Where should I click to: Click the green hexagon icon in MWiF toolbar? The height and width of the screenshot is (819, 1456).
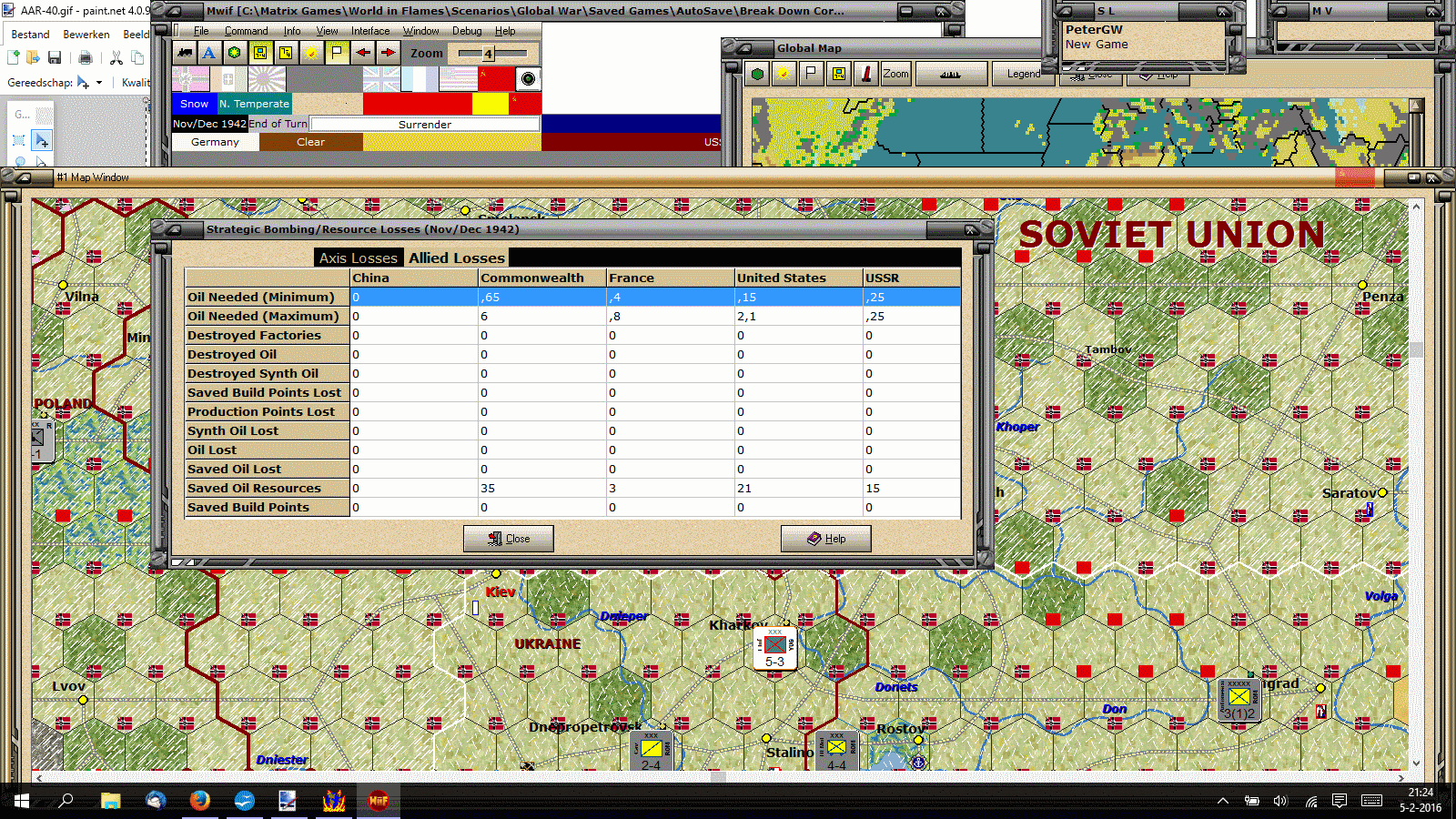235,53
